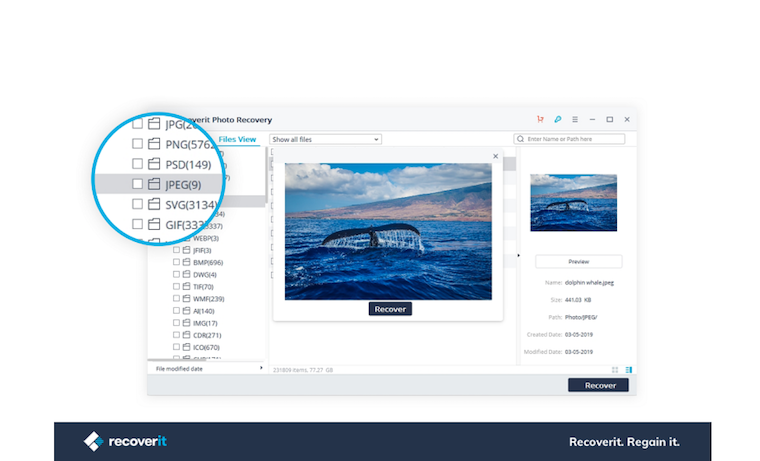Click the file name dolphin whale.jpeg
Image resolution: width=760 pixels, height=461 pixels.
pyautogui.click(x=589, y=283)
